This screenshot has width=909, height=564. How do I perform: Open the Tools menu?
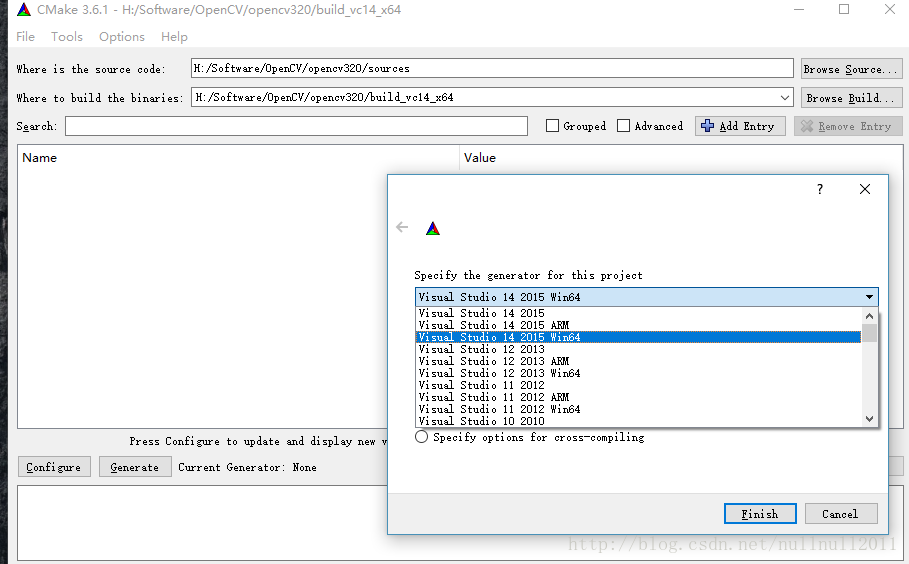pyautogui.click(x=67, y=37)
